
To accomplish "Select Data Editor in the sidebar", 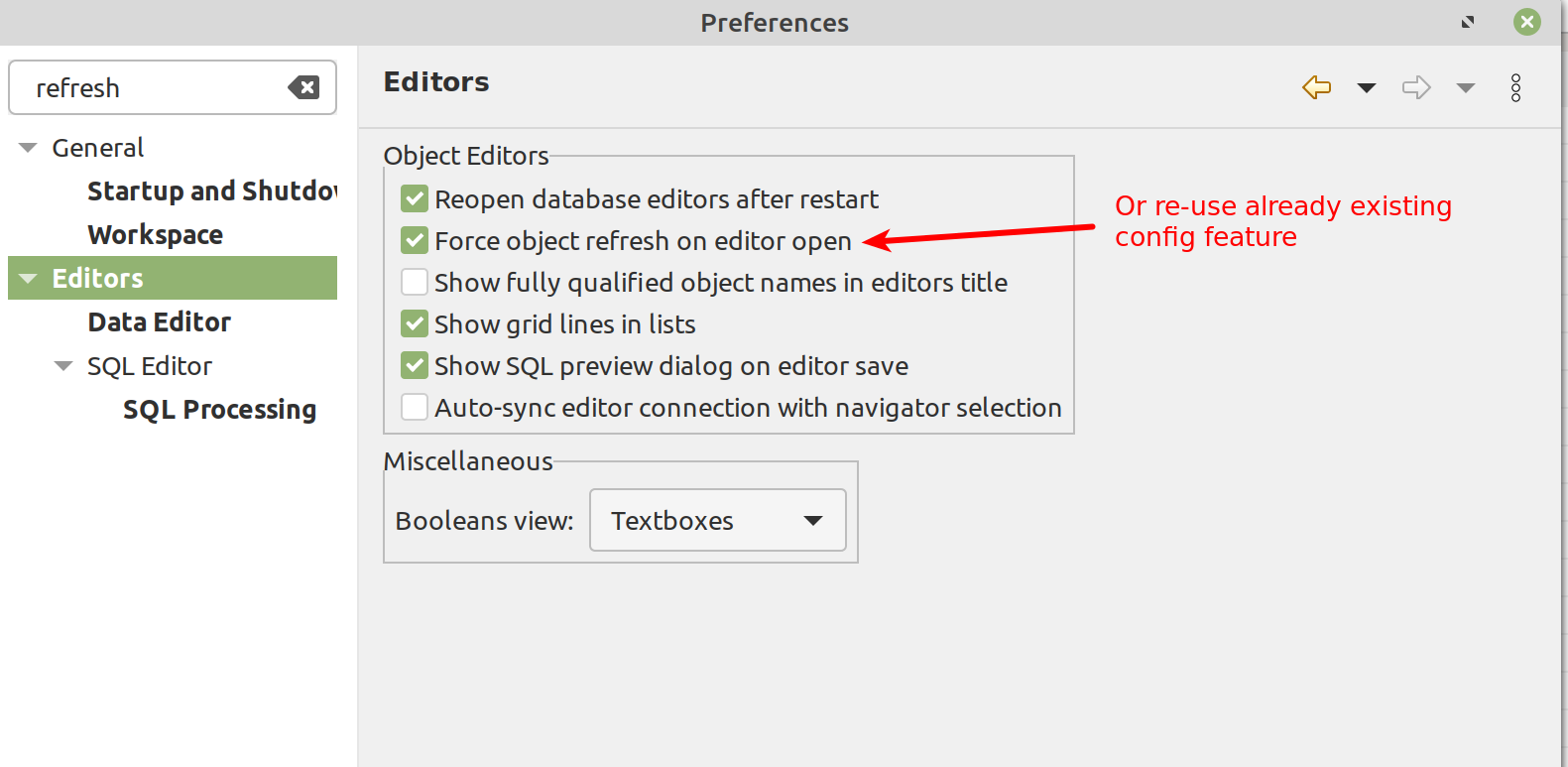I will point(159,321).
